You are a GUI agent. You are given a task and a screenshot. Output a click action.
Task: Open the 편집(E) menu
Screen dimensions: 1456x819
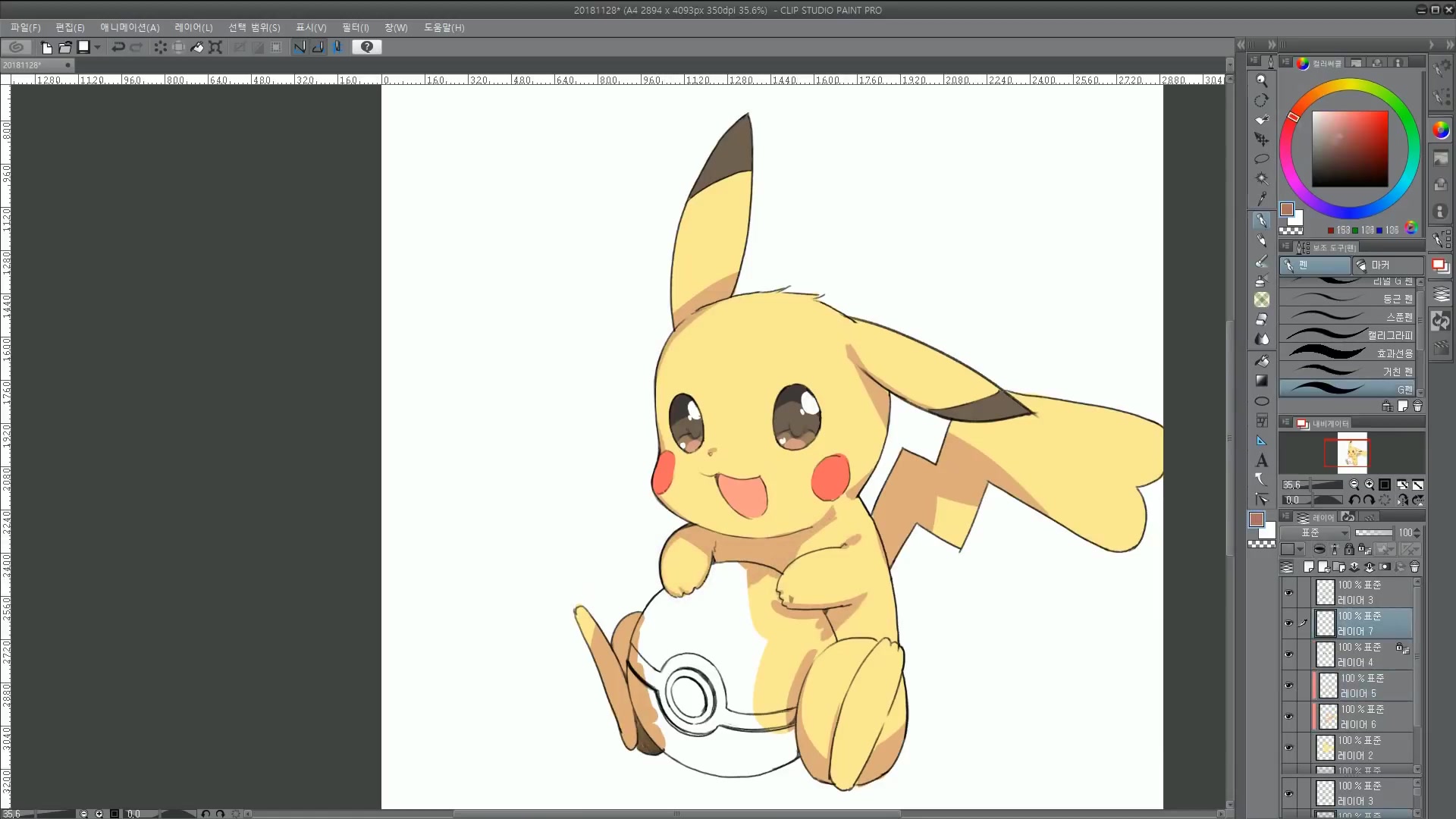pos(70,27)
